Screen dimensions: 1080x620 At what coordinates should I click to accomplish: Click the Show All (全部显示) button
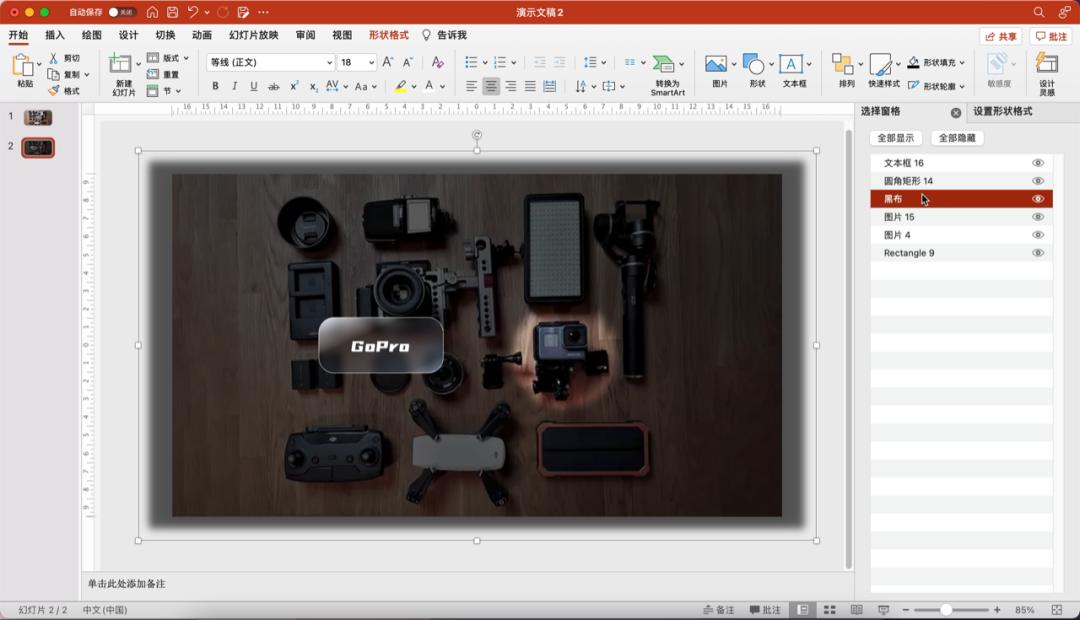coord(895,138)
